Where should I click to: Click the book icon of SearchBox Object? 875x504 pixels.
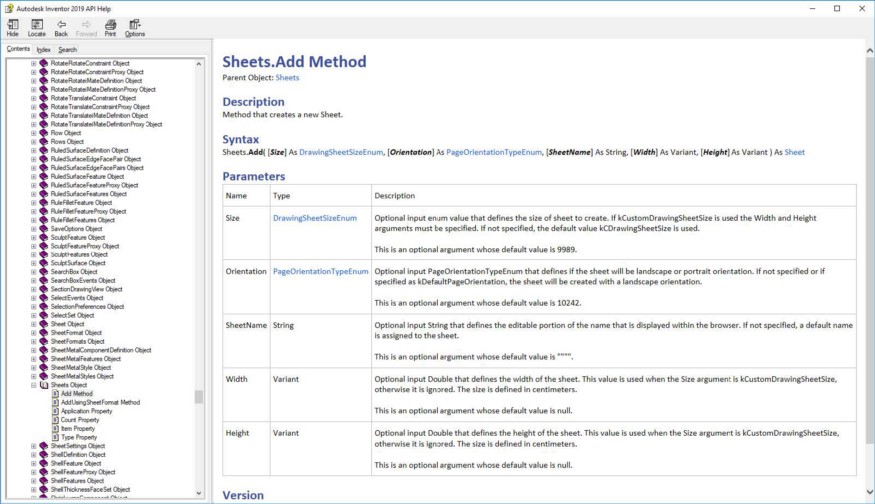pos(44,272)
